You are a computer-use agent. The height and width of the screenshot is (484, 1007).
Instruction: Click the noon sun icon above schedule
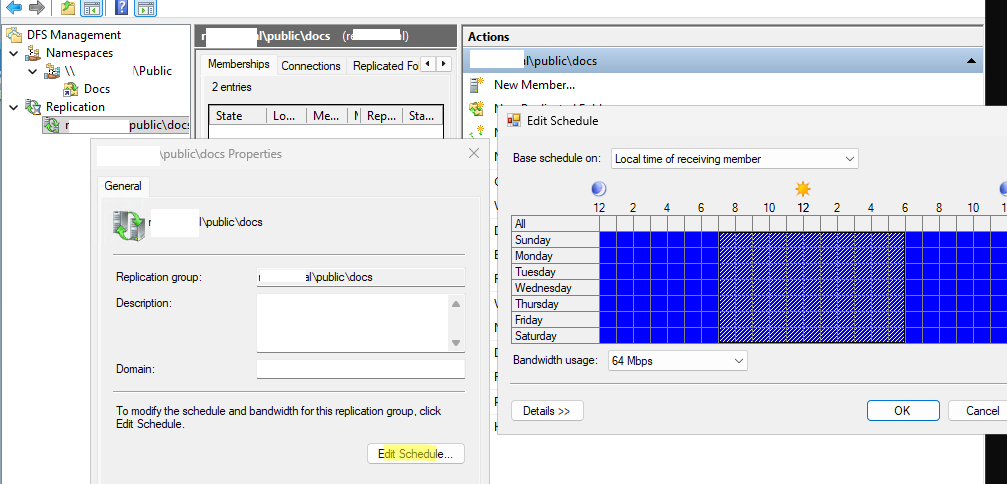pyautogui.click(x=802, y=189)
